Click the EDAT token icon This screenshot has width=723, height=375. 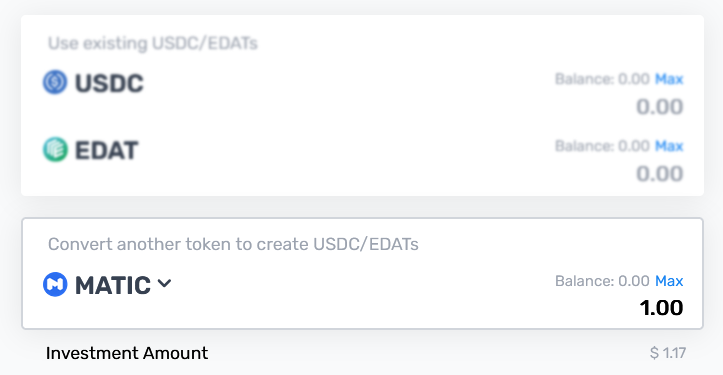click(55, 149)
